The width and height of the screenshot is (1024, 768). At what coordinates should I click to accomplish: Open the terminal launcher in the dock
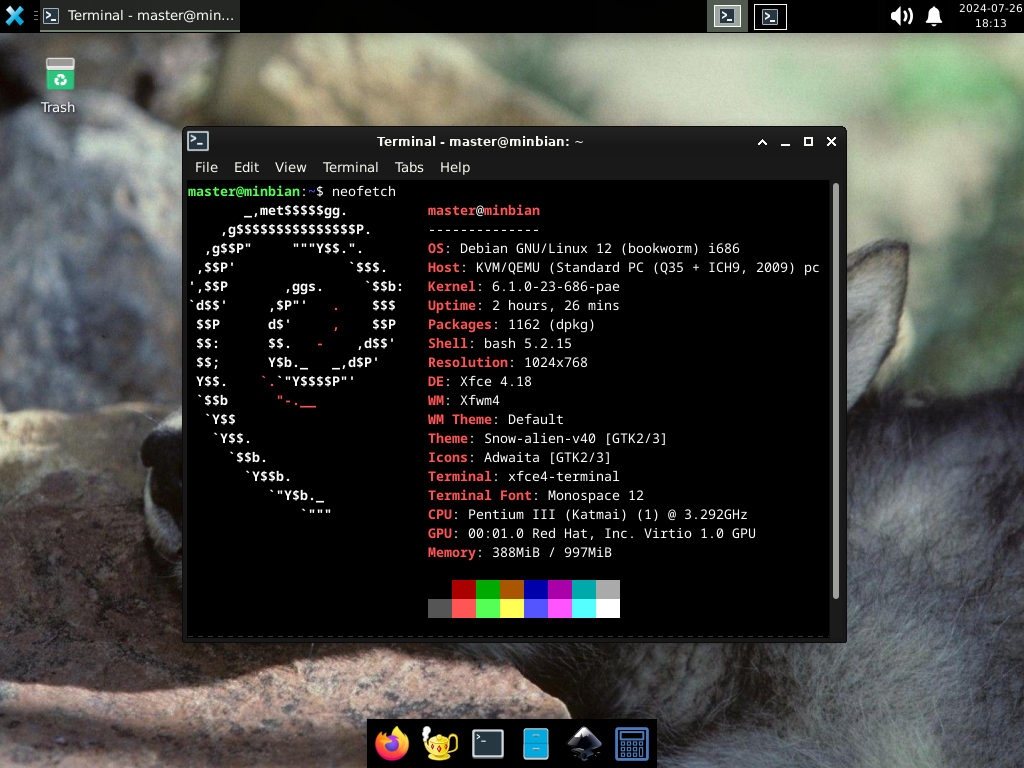(x=488, y=743)
